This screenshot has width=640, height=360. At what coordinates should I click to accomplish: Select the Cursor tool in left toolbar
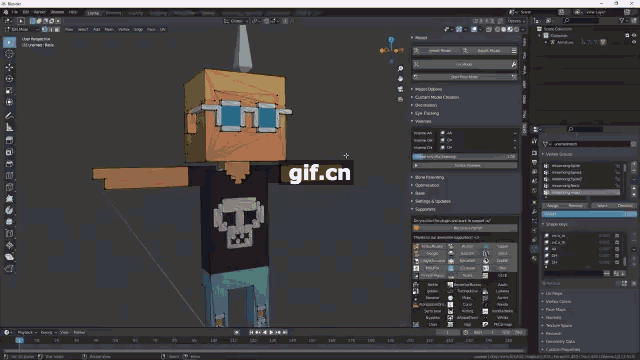click(9, 54)
